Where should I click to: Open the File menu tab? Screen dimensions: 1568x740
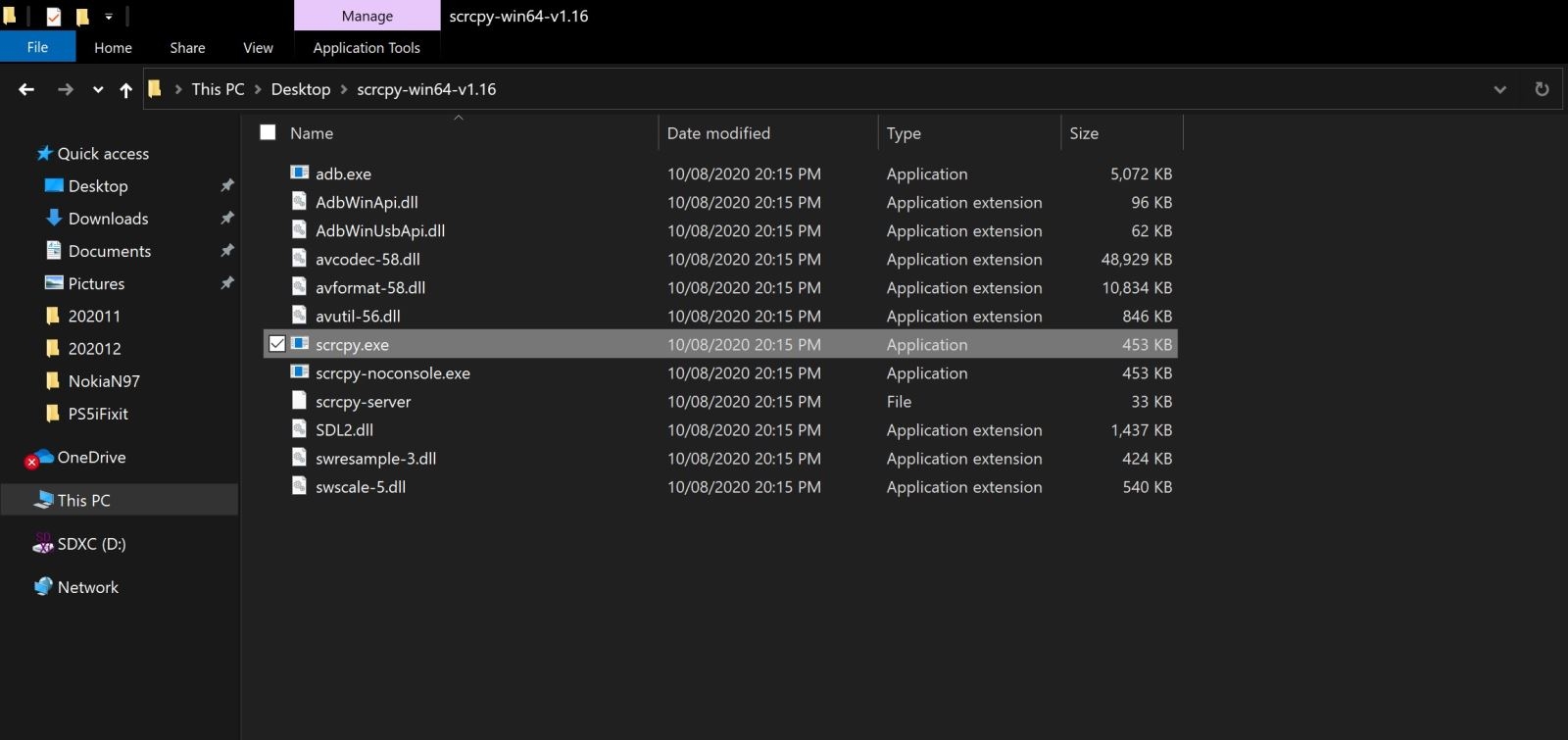pos(37,47)
